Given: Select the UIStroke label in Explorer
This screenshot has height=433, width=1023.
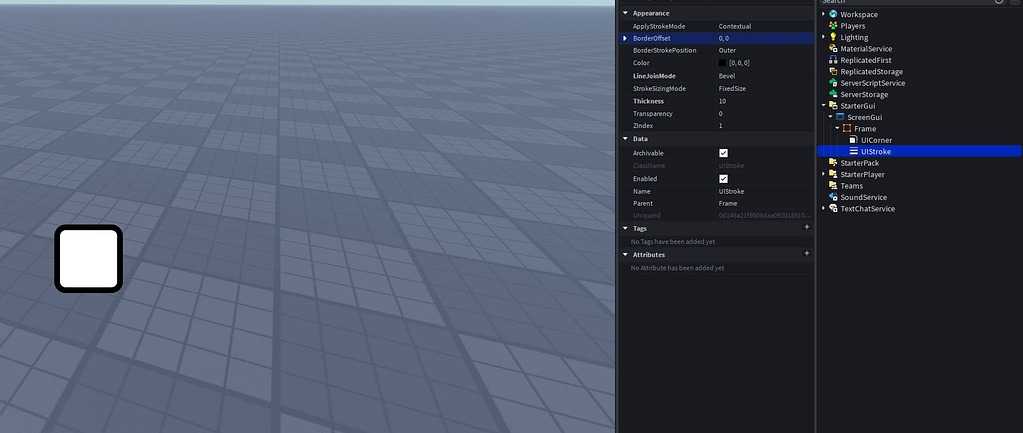Looking at the screenshot, I should click(x=876, y=151).
